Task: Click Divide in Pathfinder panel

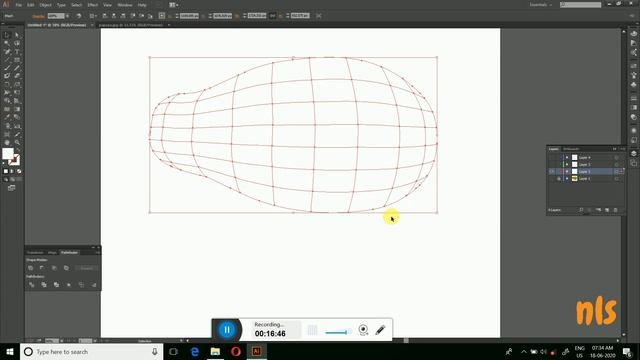Action: click(x=31, y=284)
